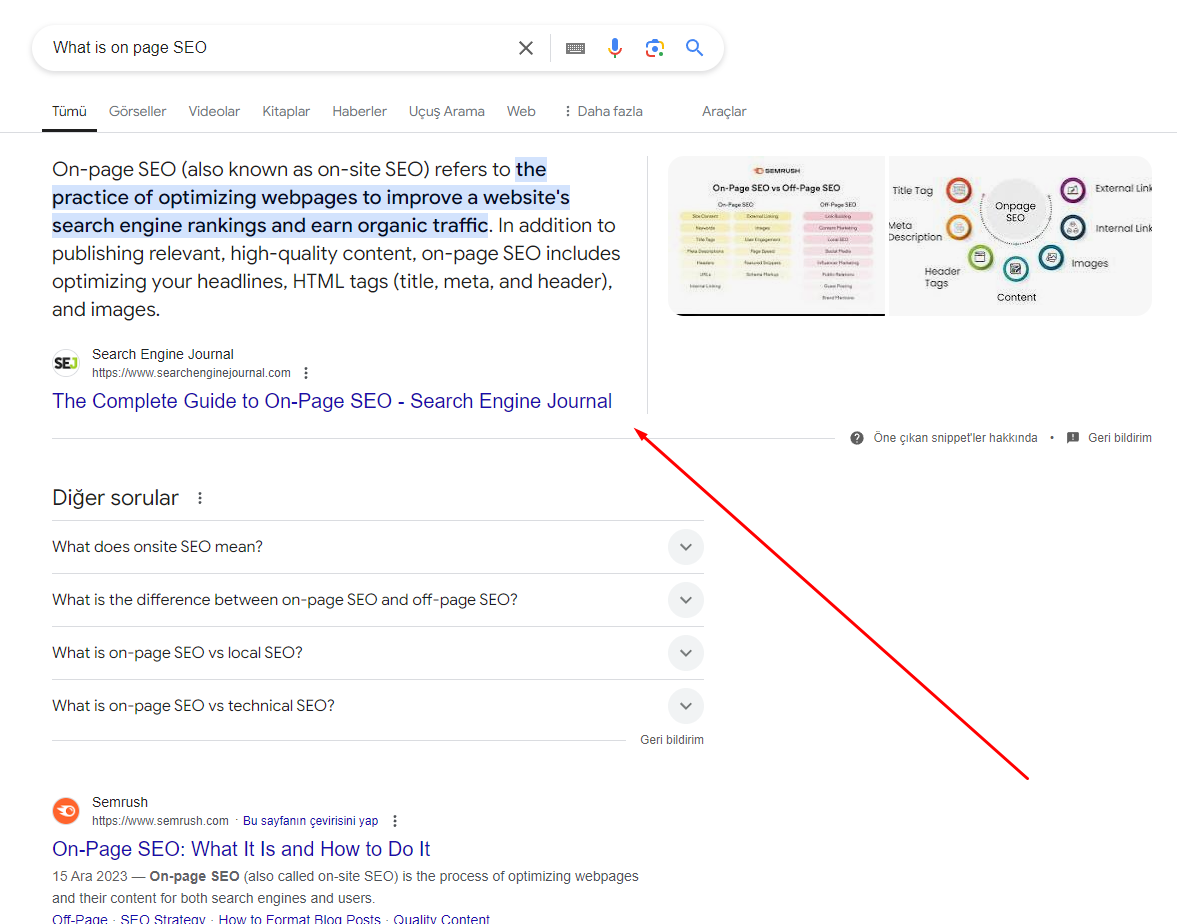Open the Onpage SEO circular diagram thumbnail
Screen dimensions: 1177x924
click(x=1020, y=236)
